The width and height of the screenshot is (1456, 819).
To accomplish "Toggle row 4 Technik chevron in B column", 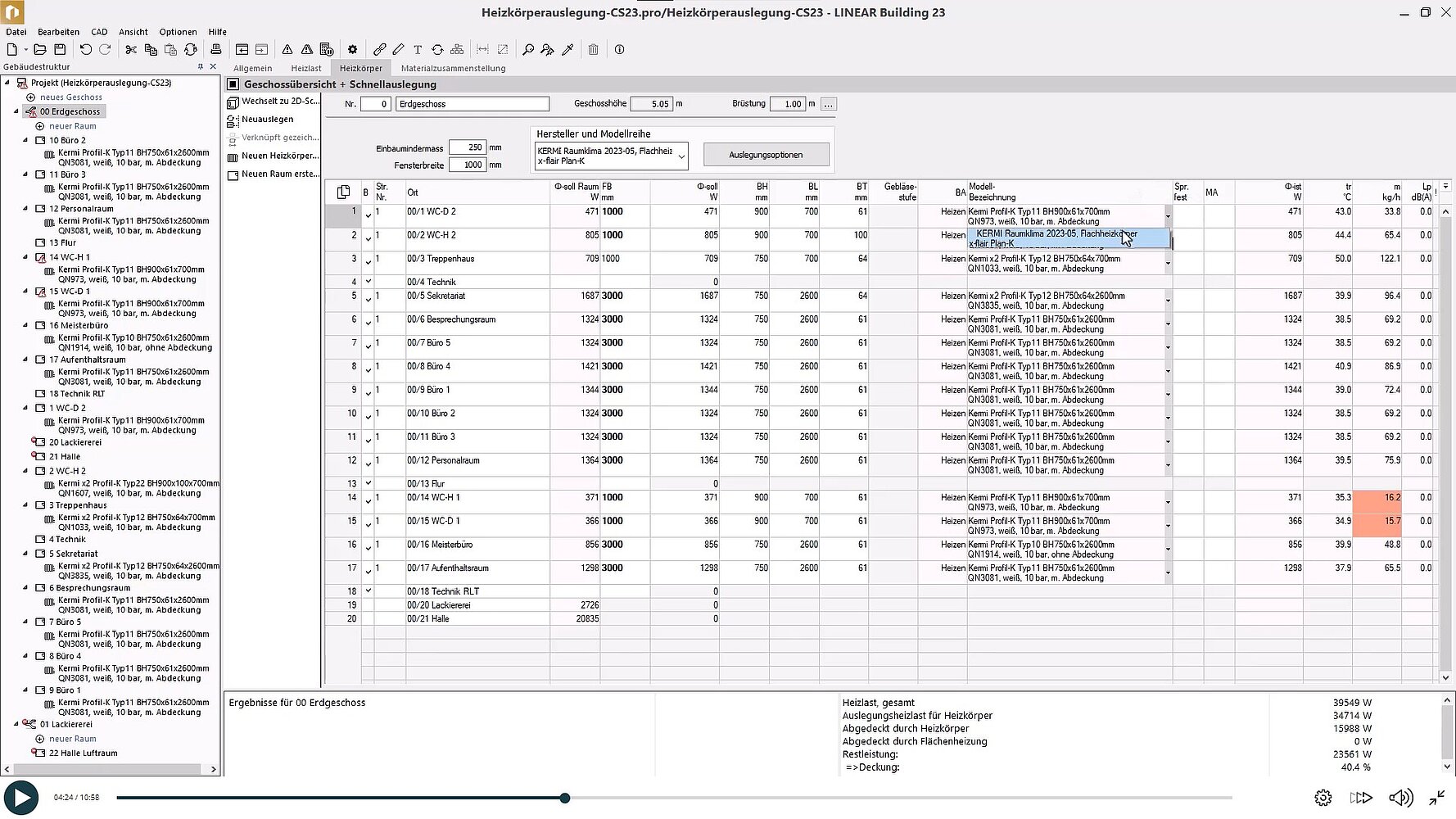I will tap(369, 282).
